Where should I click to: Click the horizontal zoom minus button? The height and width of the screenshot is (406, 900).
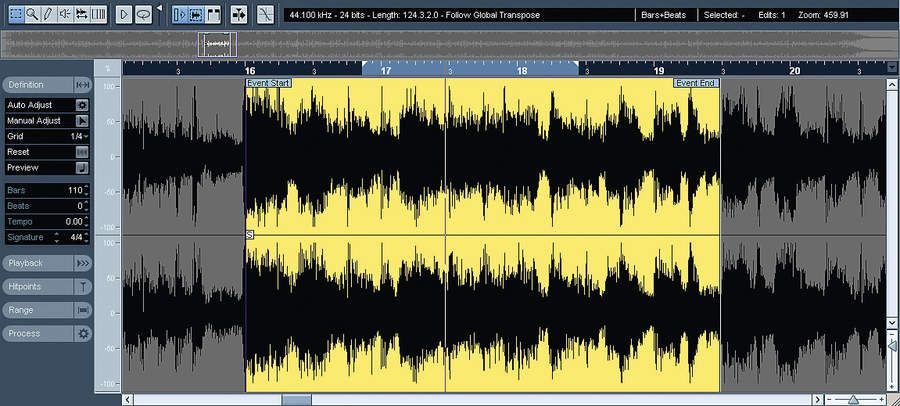[x=829, y=400]
